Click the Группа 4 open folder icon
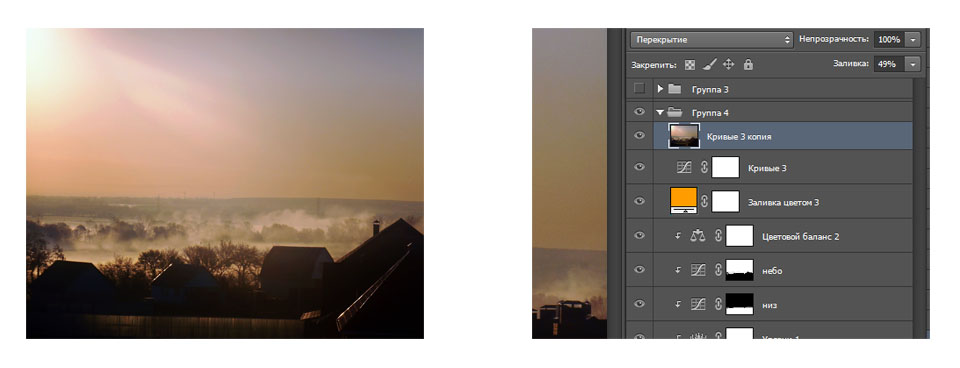Image resolution: width=960 pixels, height=368 pixels. coord(675,113)
